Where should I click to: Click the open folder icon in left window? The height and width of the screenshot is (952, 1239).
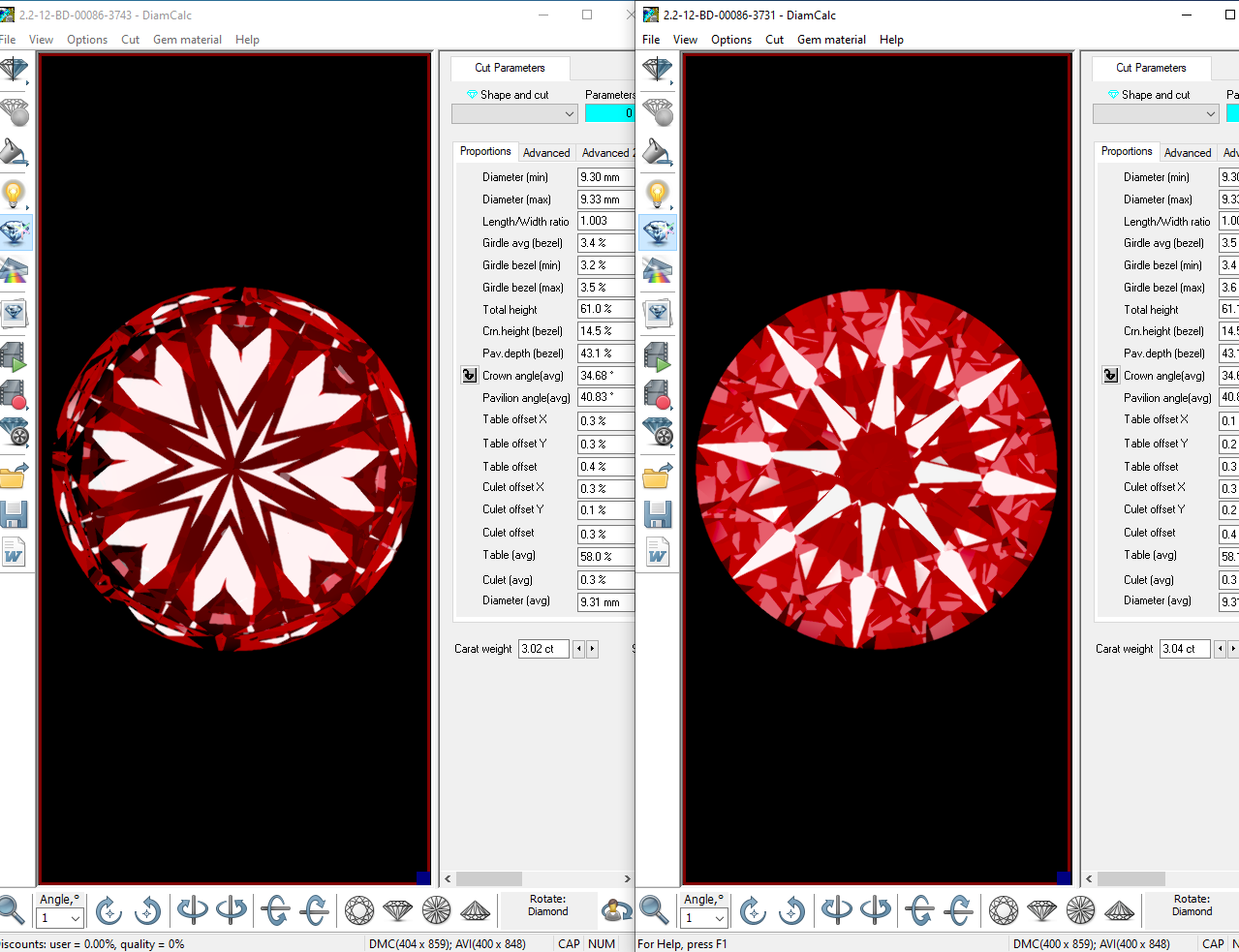[15, 475]
